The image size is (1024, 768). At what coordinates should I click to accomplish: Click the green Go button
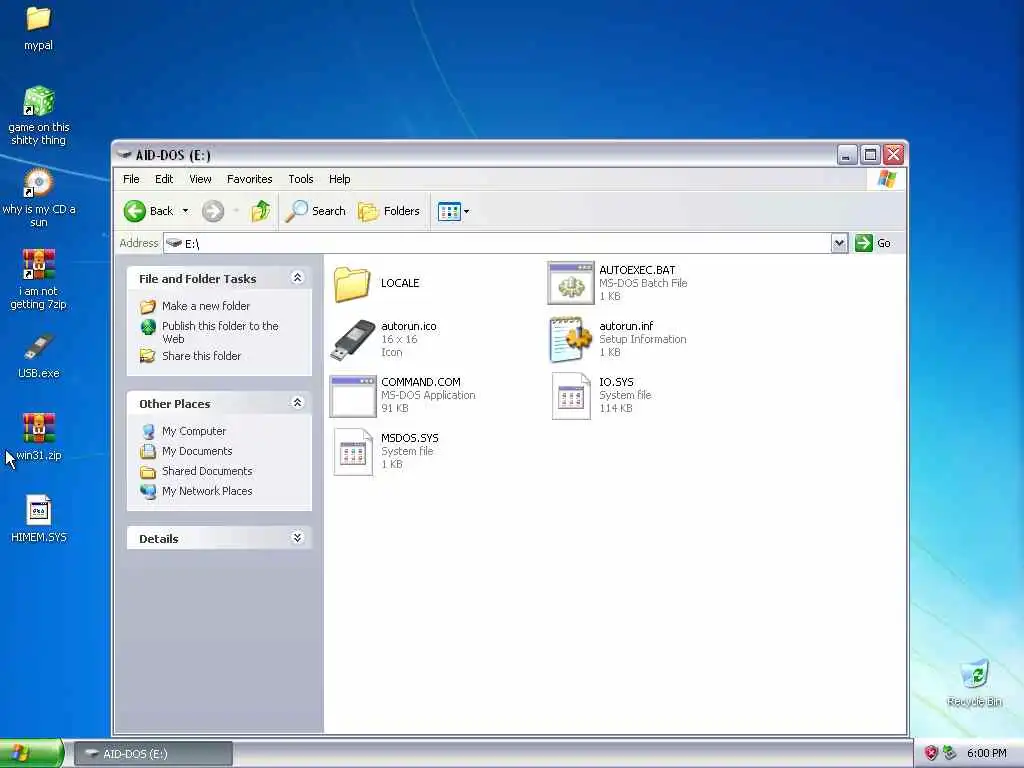(873, 243)
